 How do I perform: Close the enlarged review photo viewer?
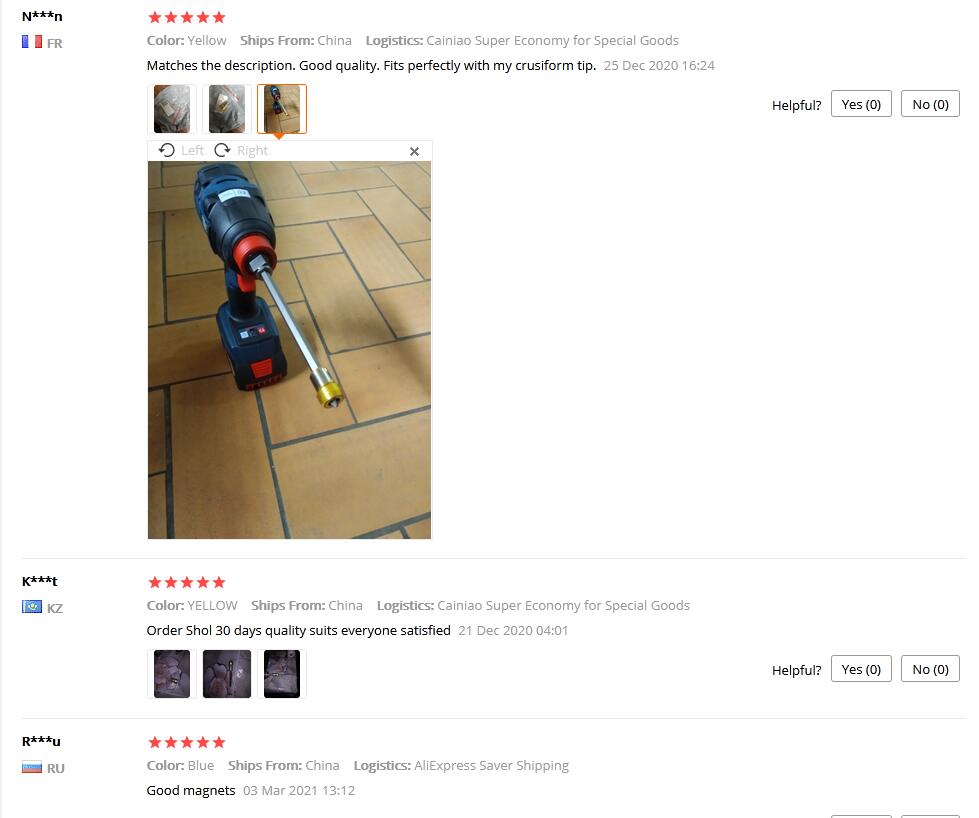point(414,151)
